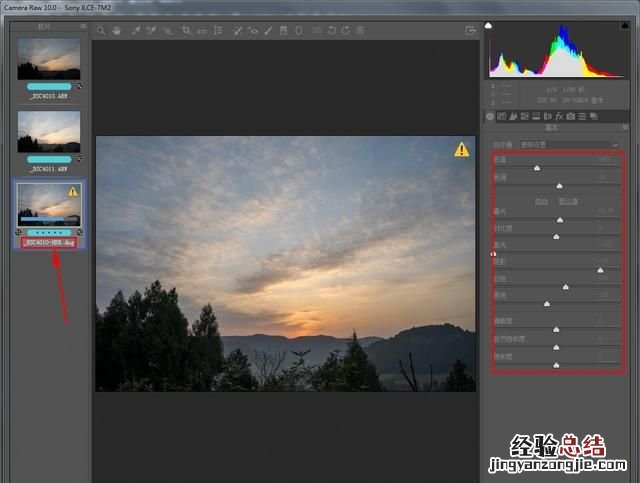Click the Contrast (对比度) slider handle
The width and height of the screenshot is (640, 483).
(556, 237)
